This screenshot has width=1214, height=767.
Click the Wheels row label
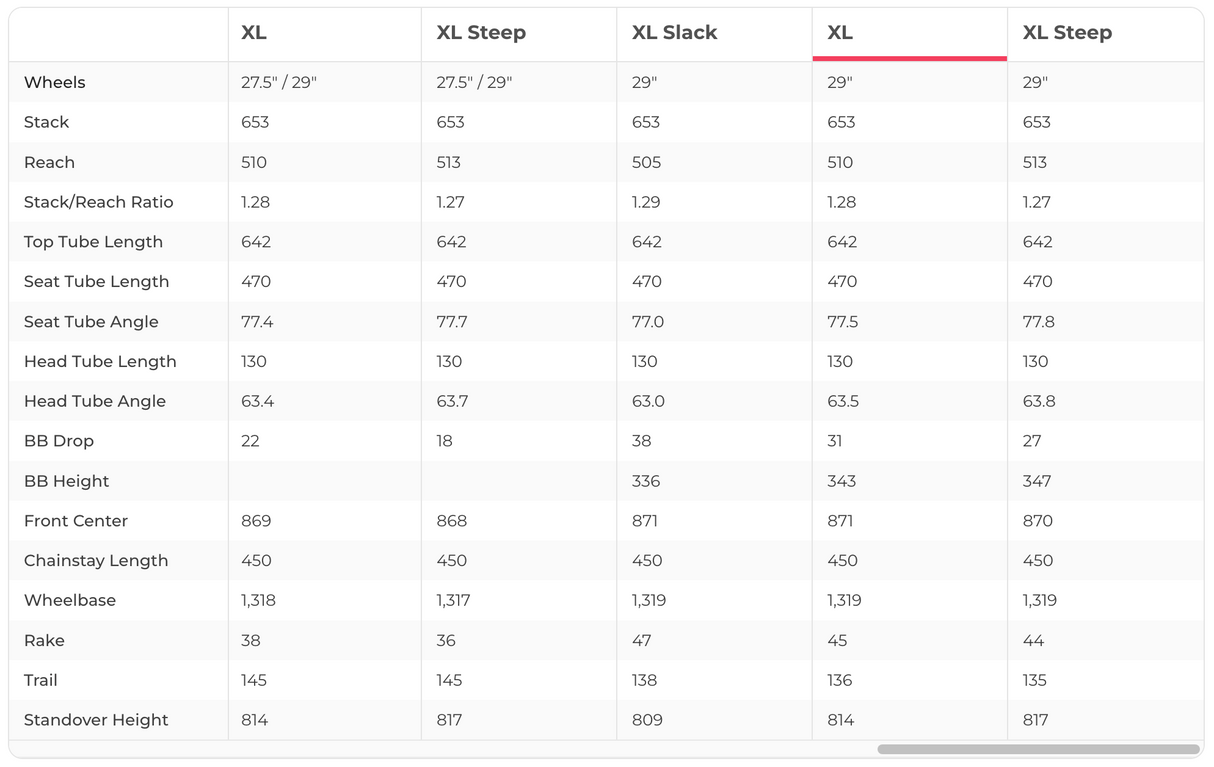coord(55,83)
